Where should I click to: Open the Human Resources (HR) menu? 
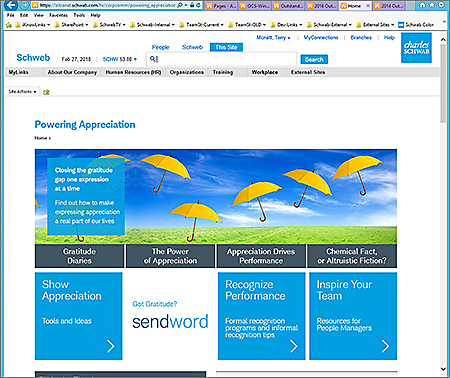[133, 72]
